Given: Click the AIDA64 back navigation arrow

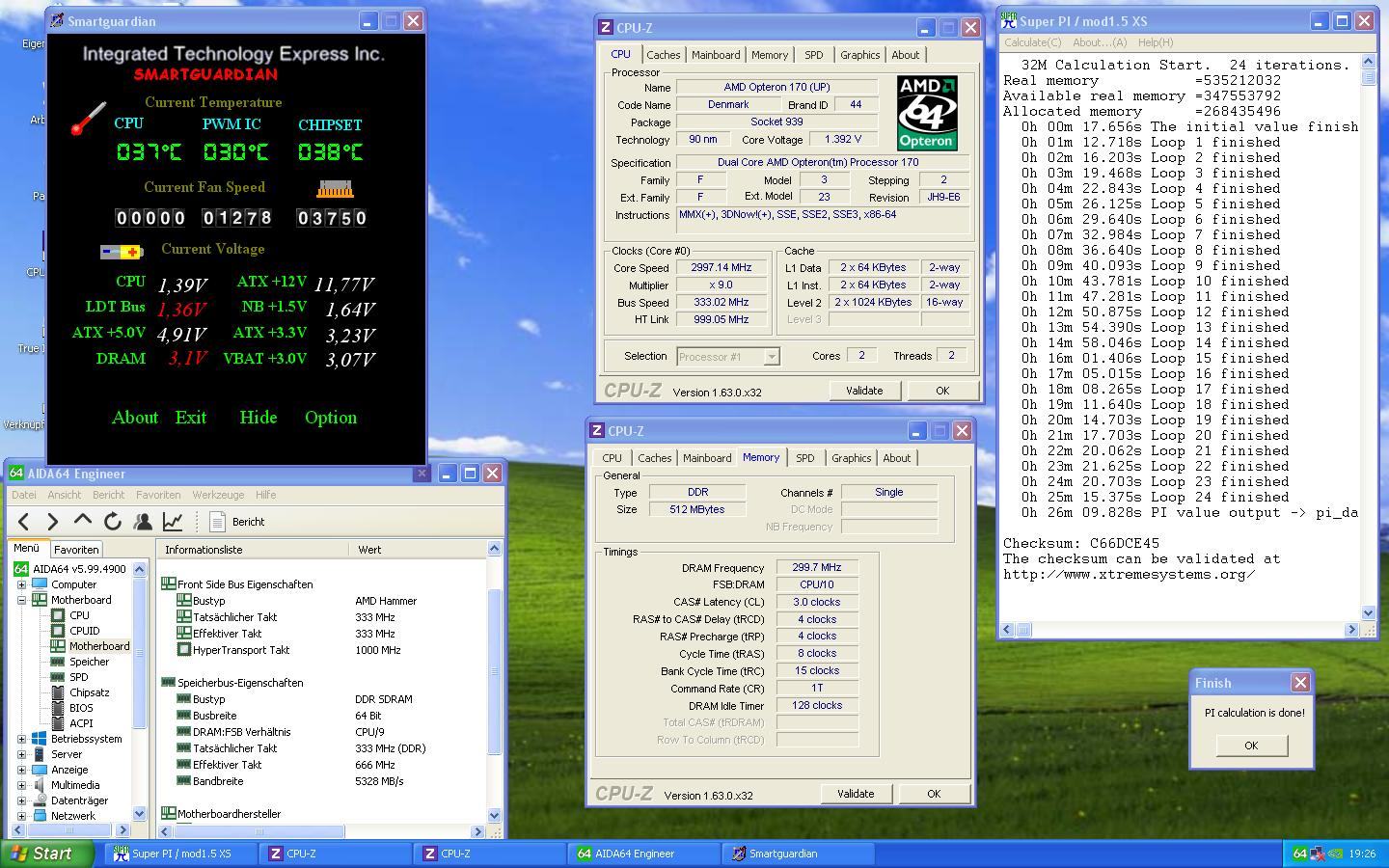Looking at the screenshot, I should coord(24,522).
